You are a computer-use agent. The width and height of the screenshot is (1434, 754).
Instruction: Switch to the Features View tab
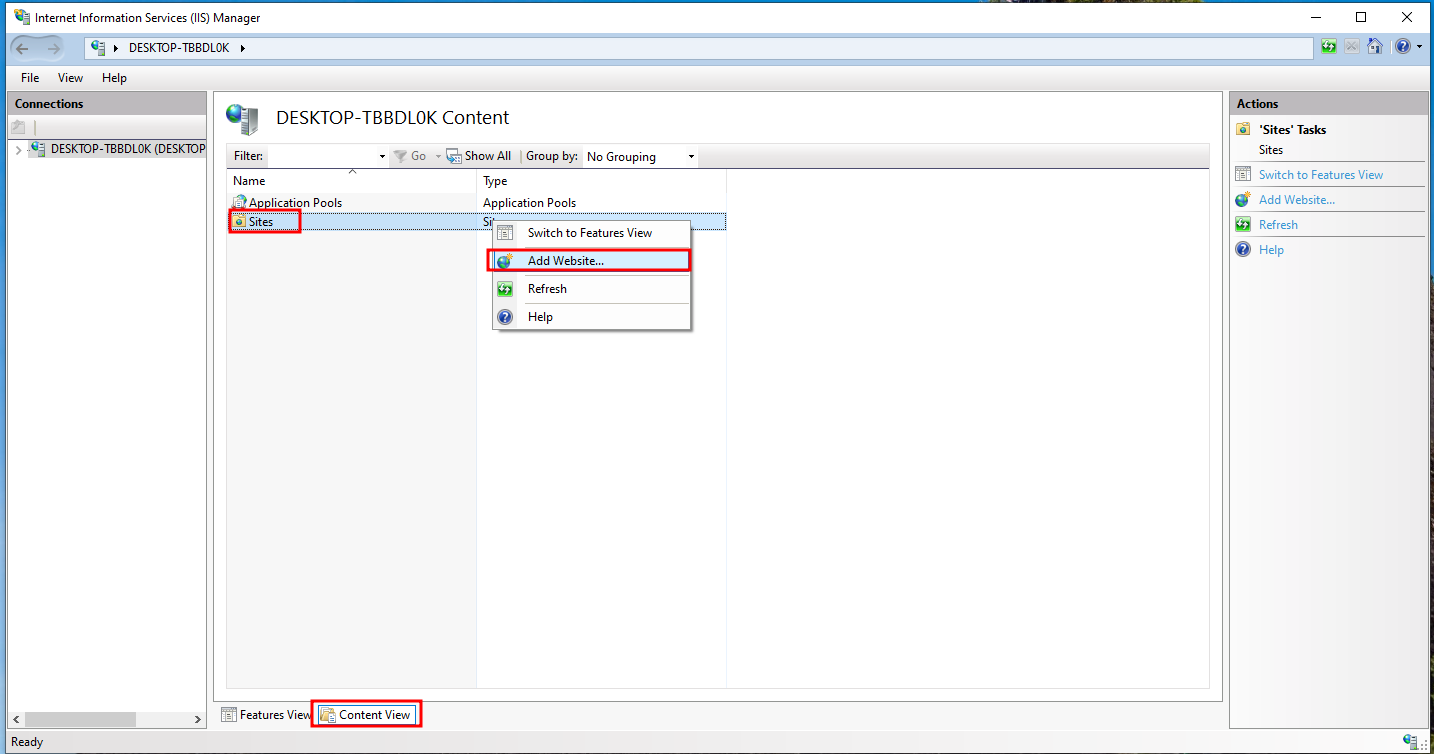[266, 715]
